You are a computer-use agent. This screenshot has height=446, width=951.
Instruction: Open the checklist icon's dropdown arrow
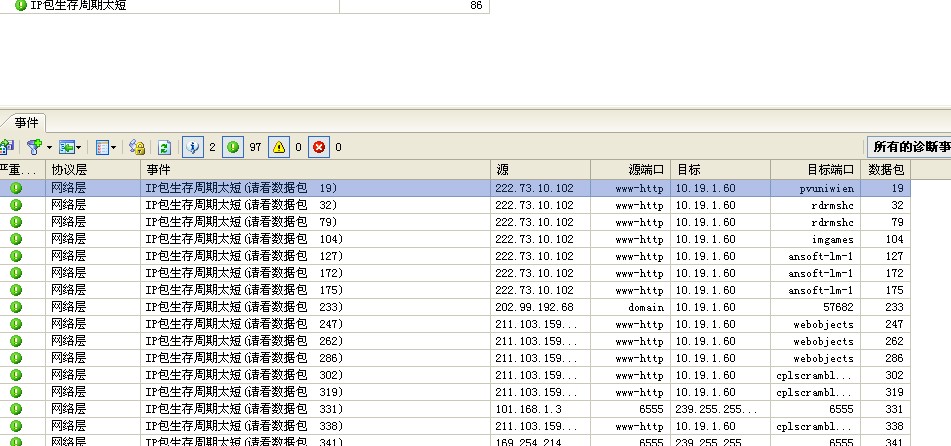click(x=113, y=147)
